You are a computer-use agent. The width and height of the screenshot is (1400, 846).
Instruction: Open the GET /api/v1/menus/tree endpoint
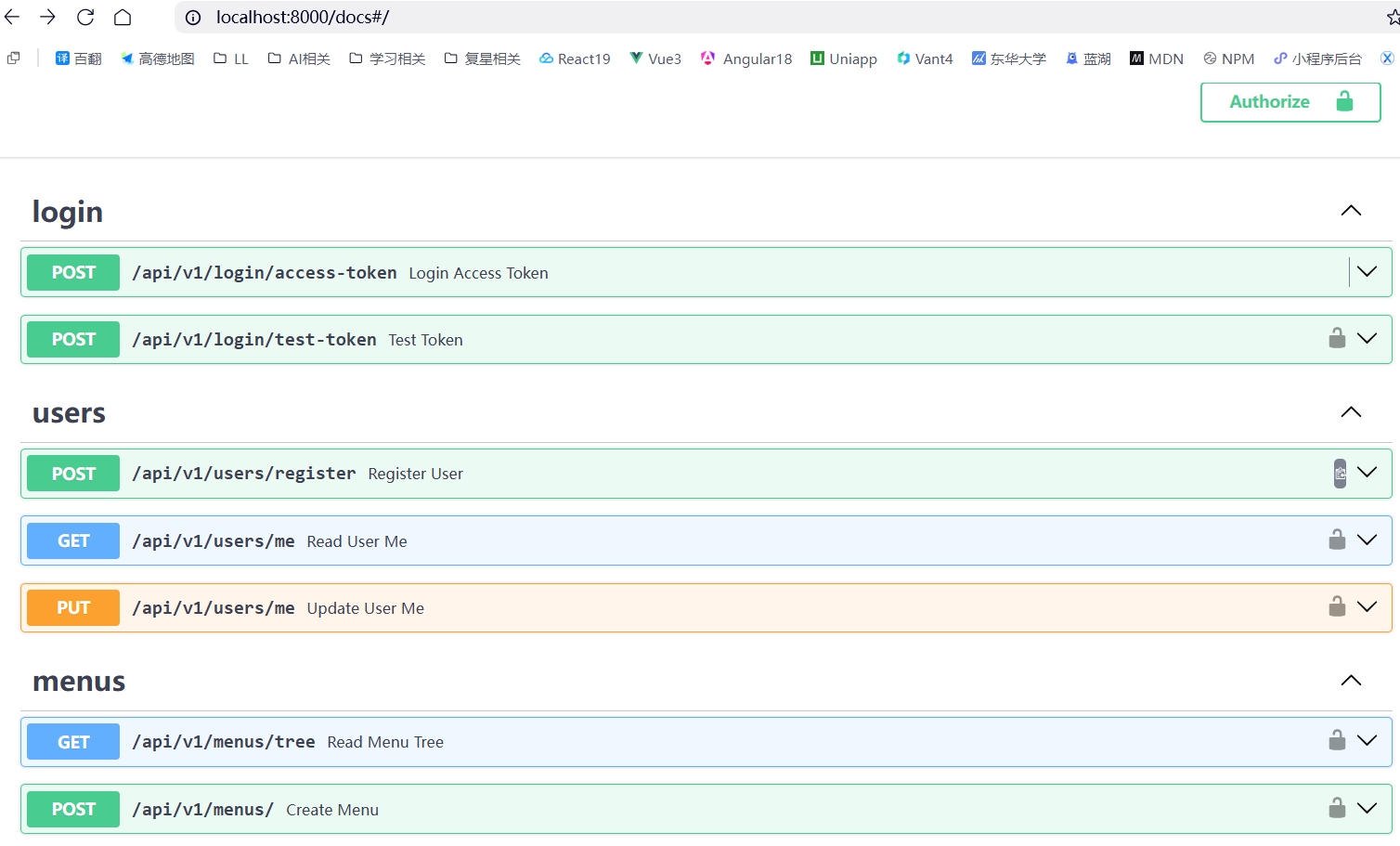[x=223, y=742]
